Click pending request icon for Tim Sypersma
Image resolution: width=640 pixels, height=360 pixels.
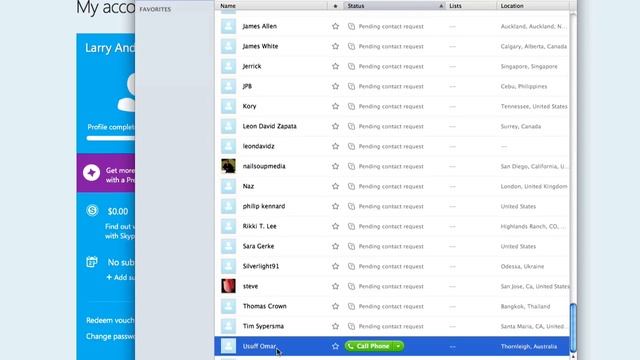point(351,326)
